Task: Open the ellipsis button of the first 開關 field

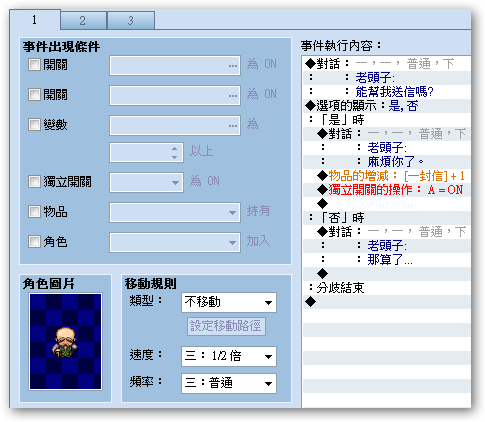Action: click(x=233, y=66)
